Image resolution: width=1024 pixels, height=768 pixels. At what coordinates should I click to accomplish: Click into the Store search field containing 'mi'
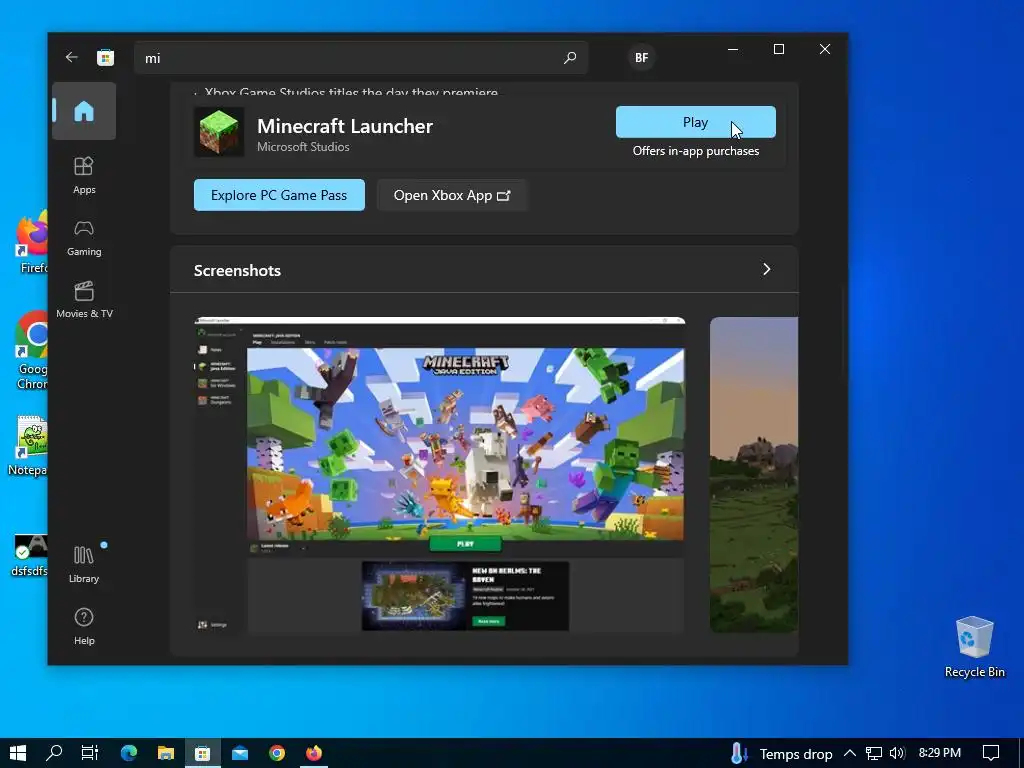click(360, 57)
